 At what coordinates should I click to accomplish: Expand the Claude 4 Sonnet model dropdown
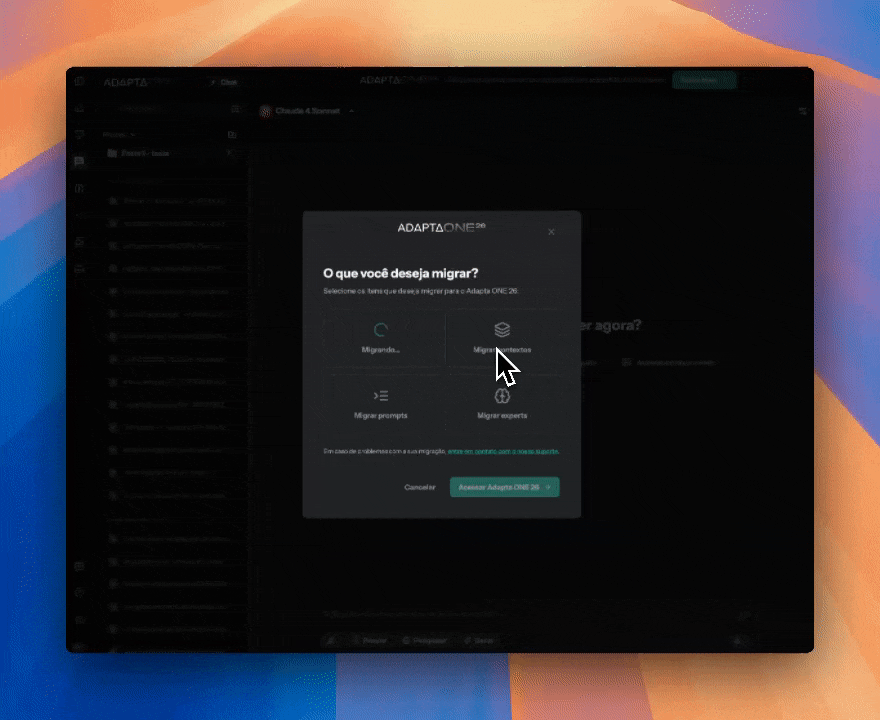(310, 111)
